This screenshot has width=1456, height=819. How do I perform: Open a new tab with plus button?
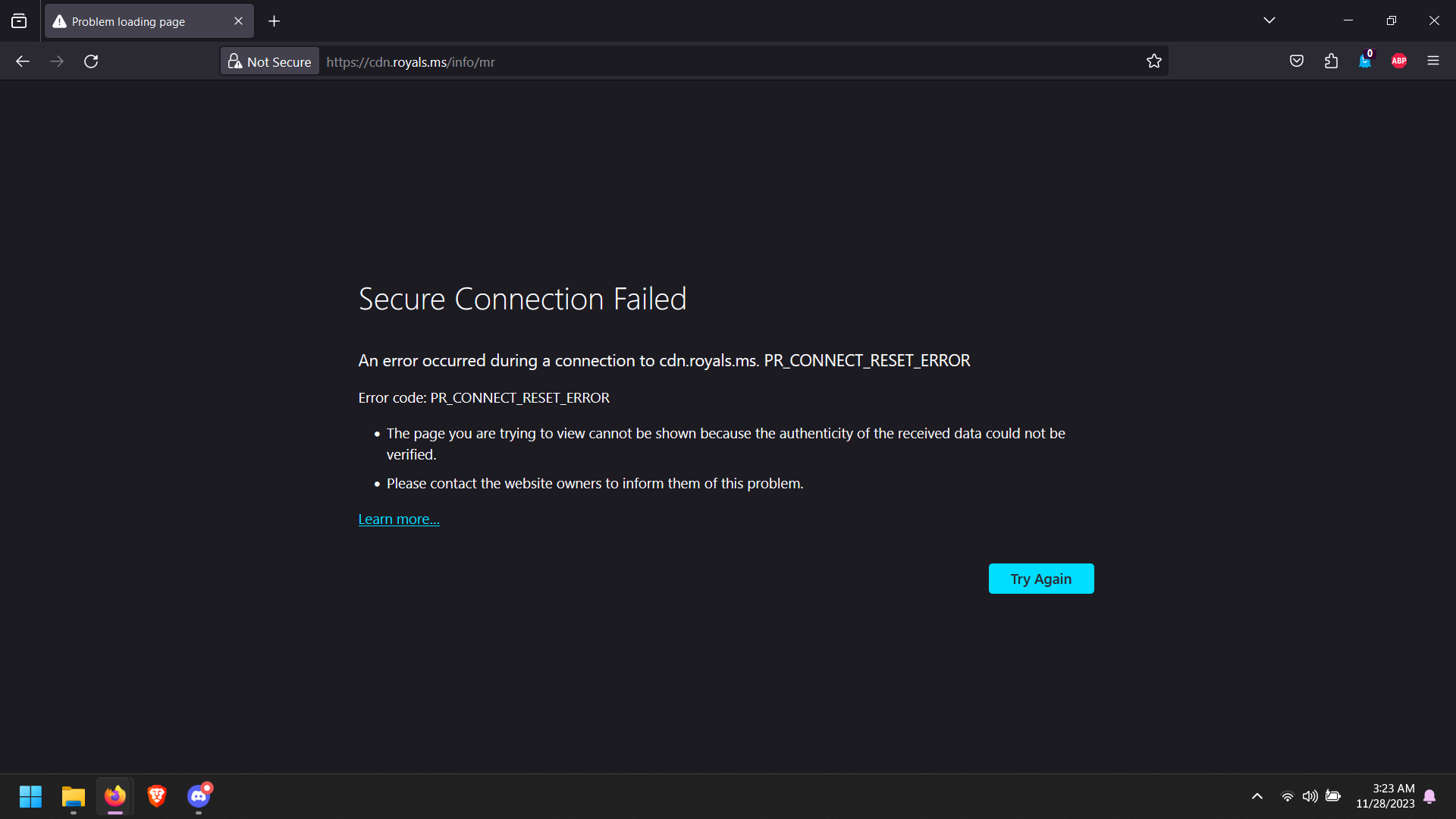[275, 21]
